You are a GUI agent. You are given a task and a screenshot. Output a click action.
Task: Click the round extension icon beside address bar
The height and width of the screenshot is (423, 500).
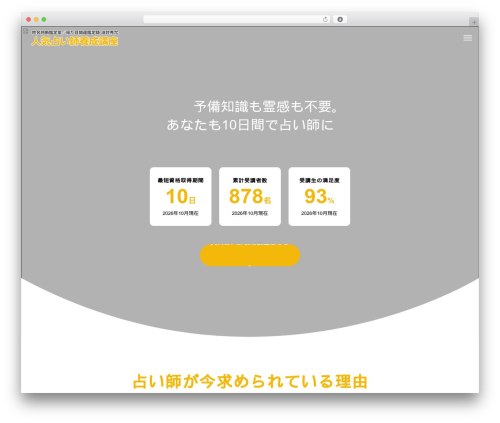click(x=340, y=20)
